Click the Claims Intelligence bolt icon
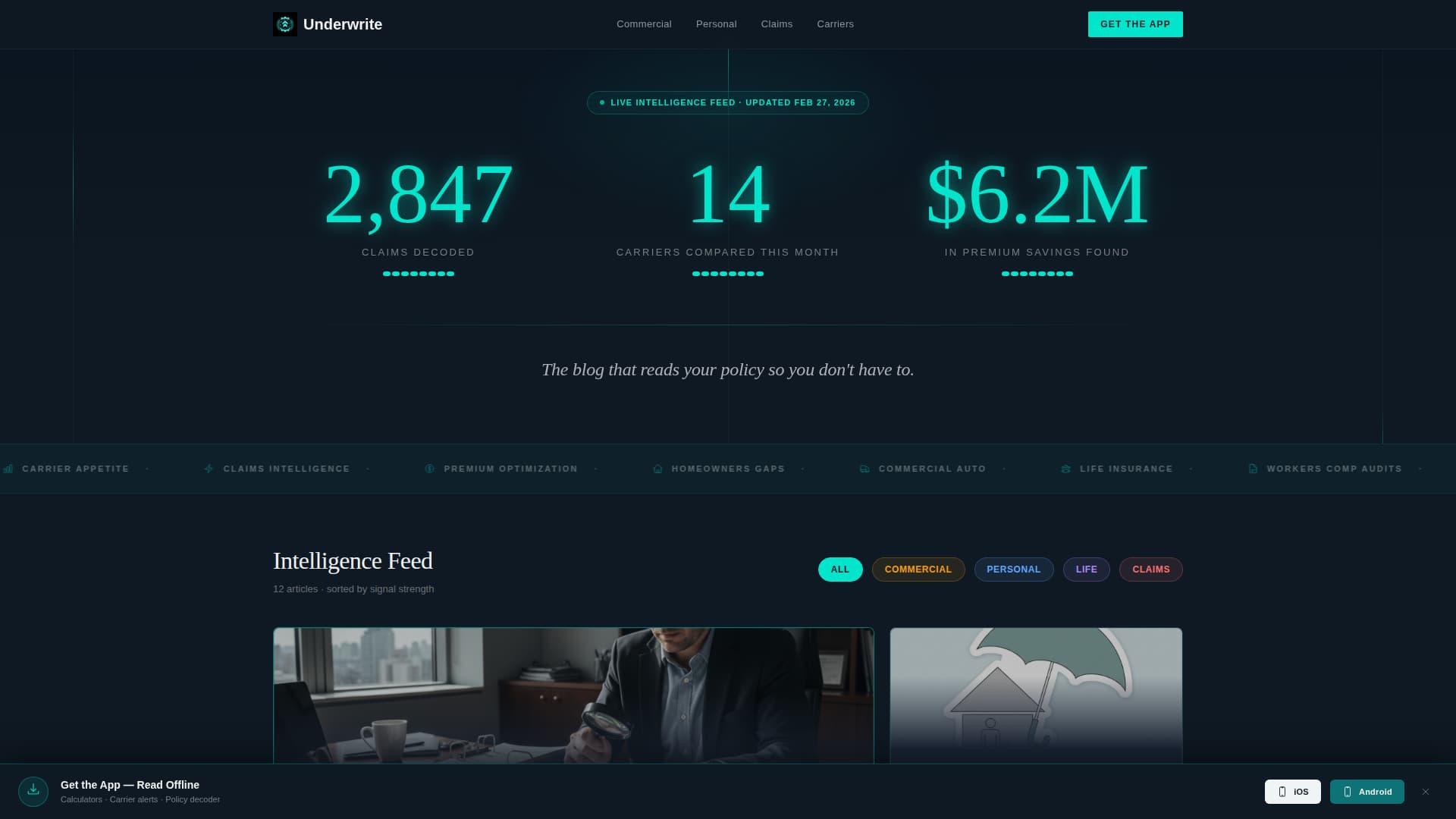Image resolution: width=1456 pixels, height=819 pixels. click(209, 469)
